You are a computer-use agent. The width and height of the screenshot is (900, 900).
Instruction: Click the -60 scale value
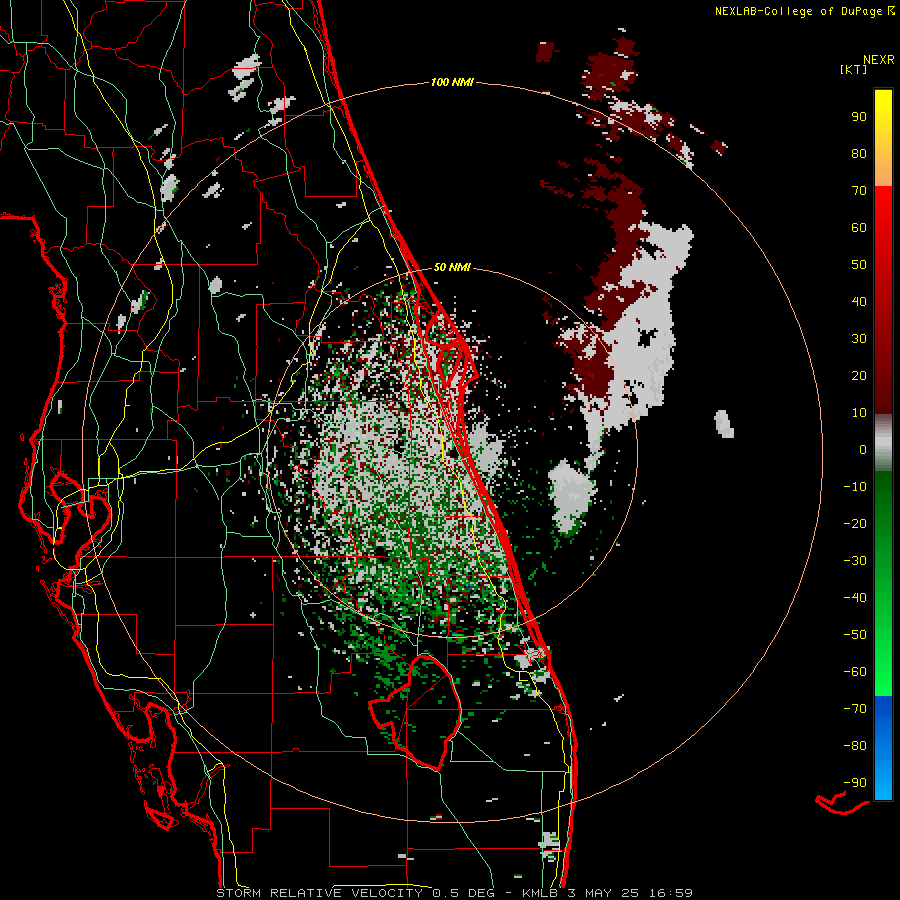[x=855, y=672]
